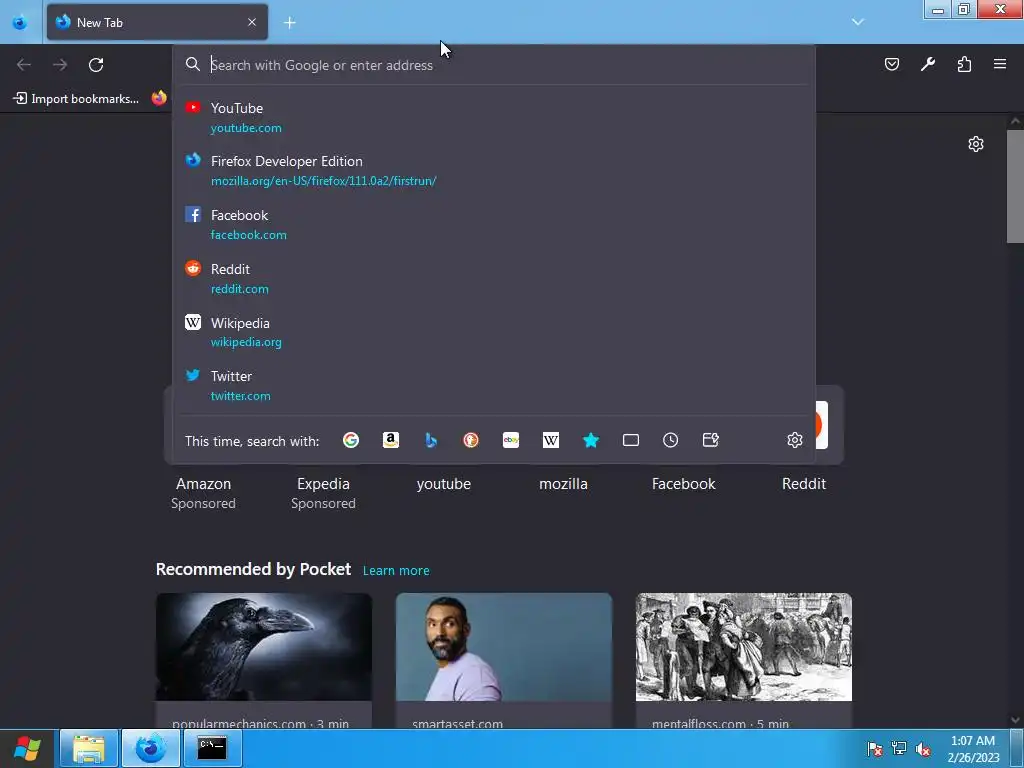Open Action Center flag tray icon
This screenshot has width=1024, height=768.
(874, 749)
